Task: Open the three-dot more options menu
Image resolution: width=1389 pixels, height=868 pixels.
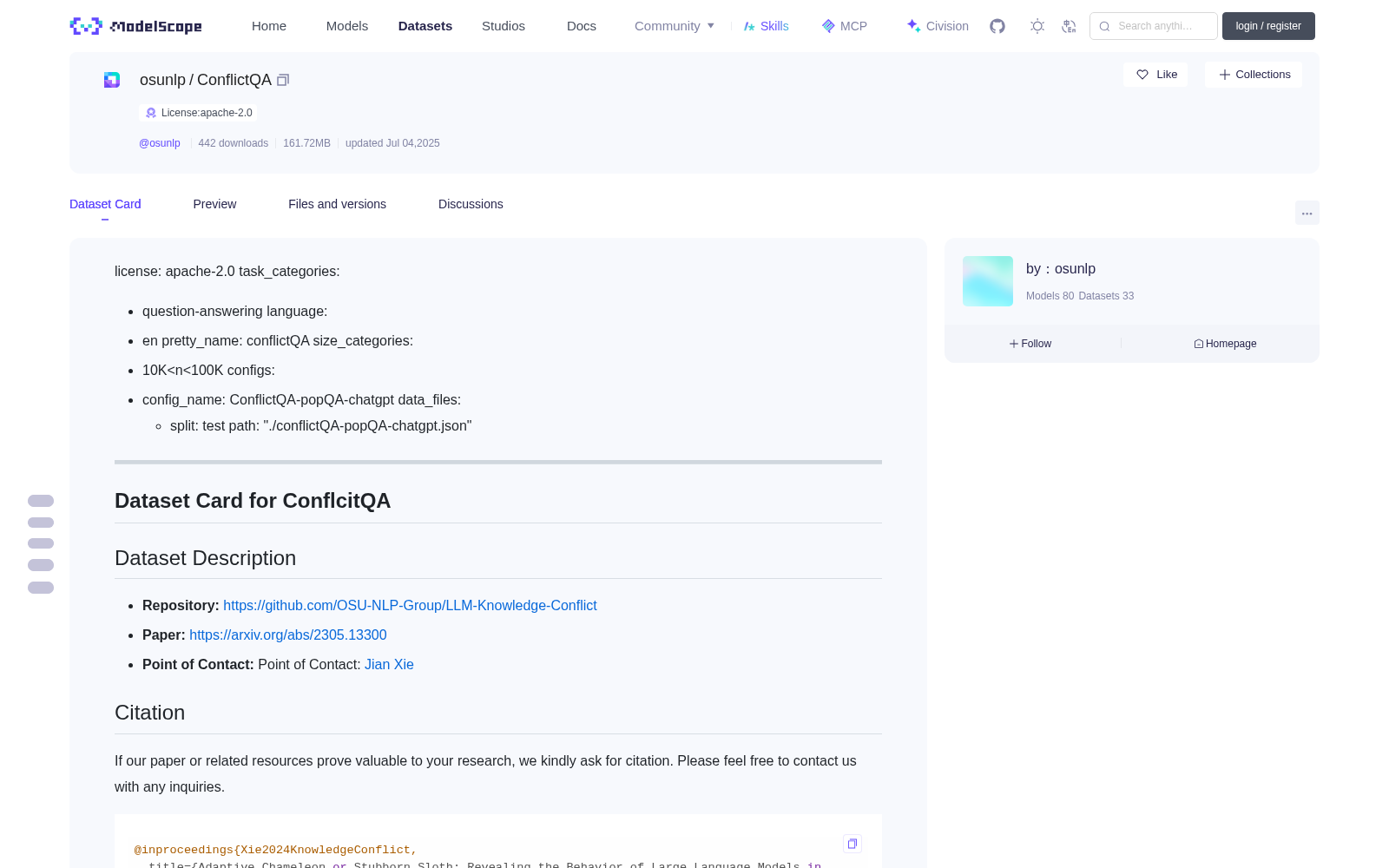Action: [x=1307, y=213]
